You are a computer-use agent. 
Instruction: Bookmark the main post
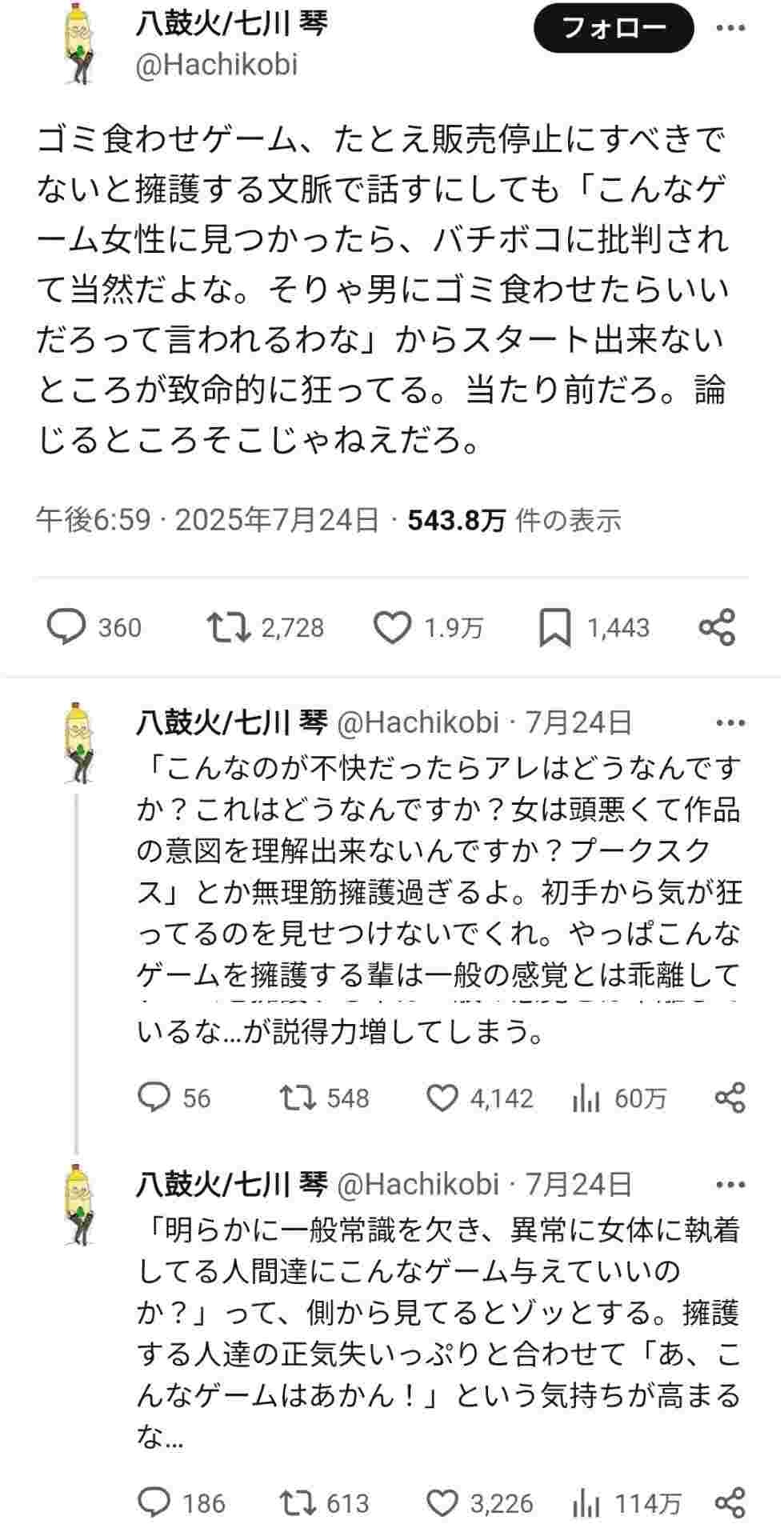pos(554,627)
